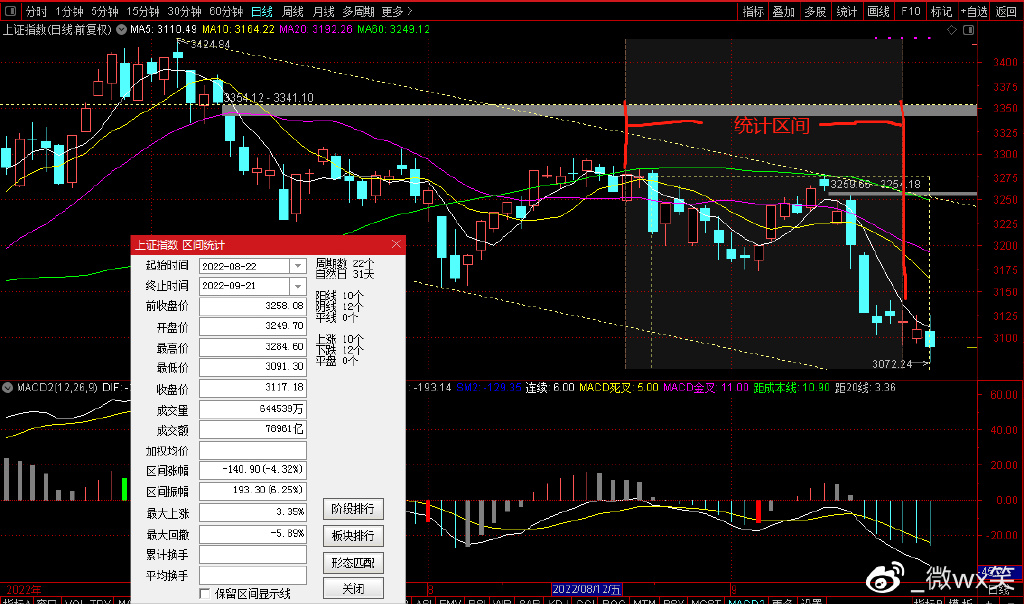Screen dimensions: 1024x604
Task: Click the 阶段排行 button
Action: pos(353,510)
